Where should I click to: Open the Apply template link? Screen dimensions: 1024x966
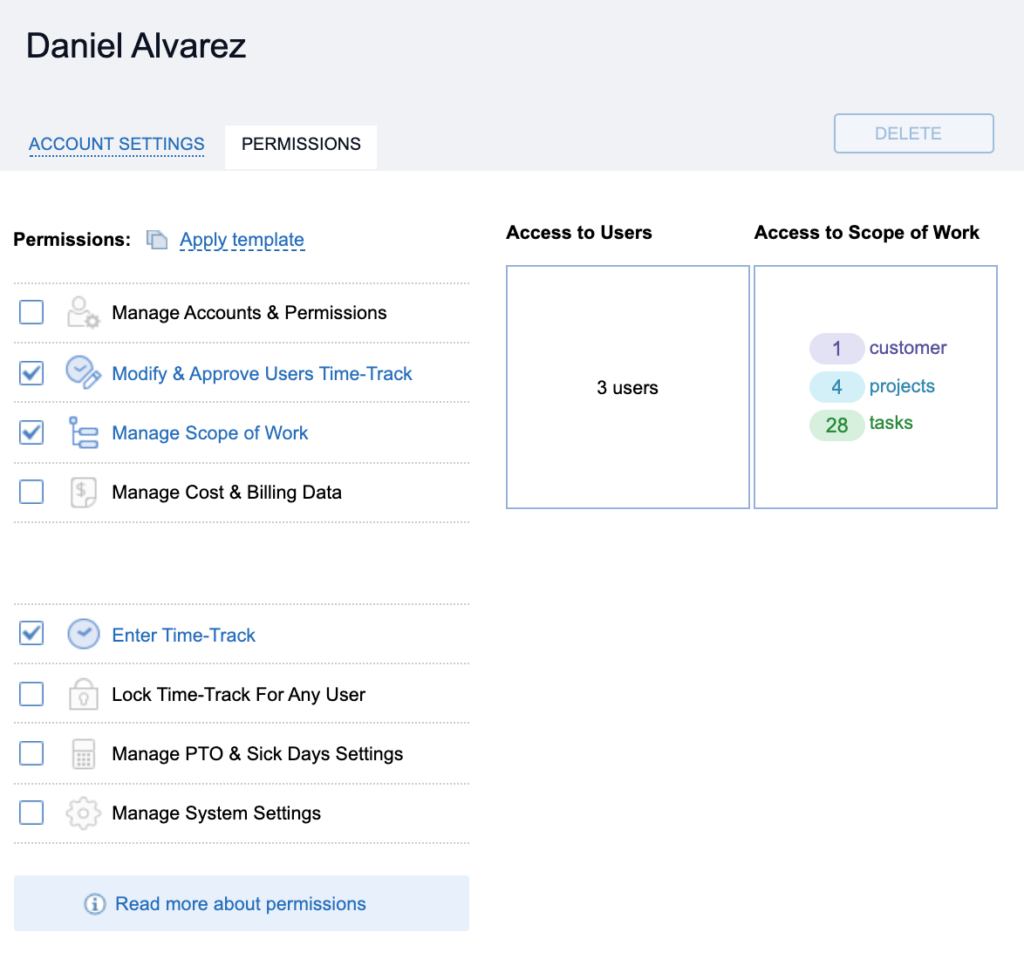241,239
